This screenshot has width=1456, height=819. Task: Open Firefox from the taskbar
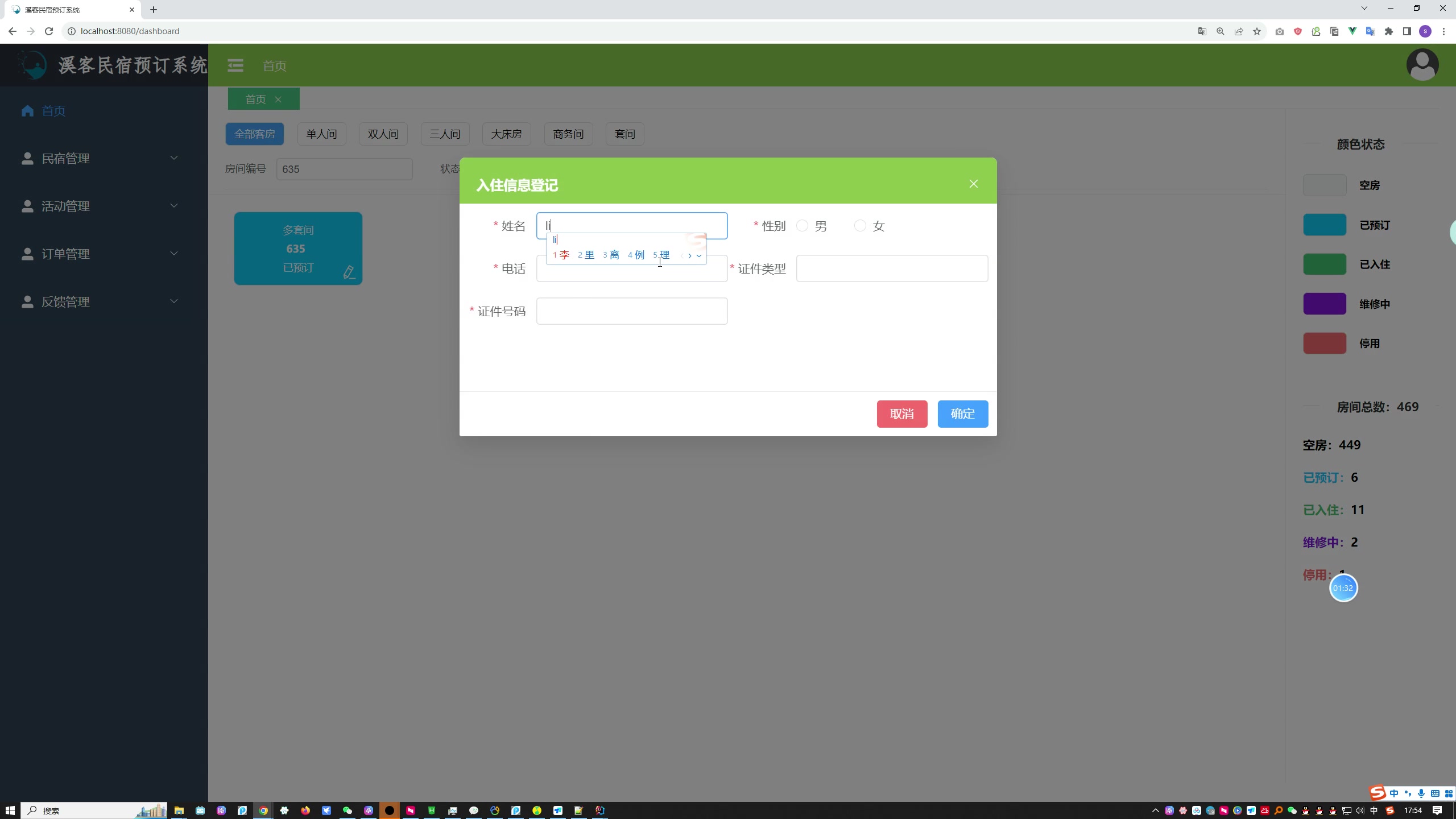[305, 810]
